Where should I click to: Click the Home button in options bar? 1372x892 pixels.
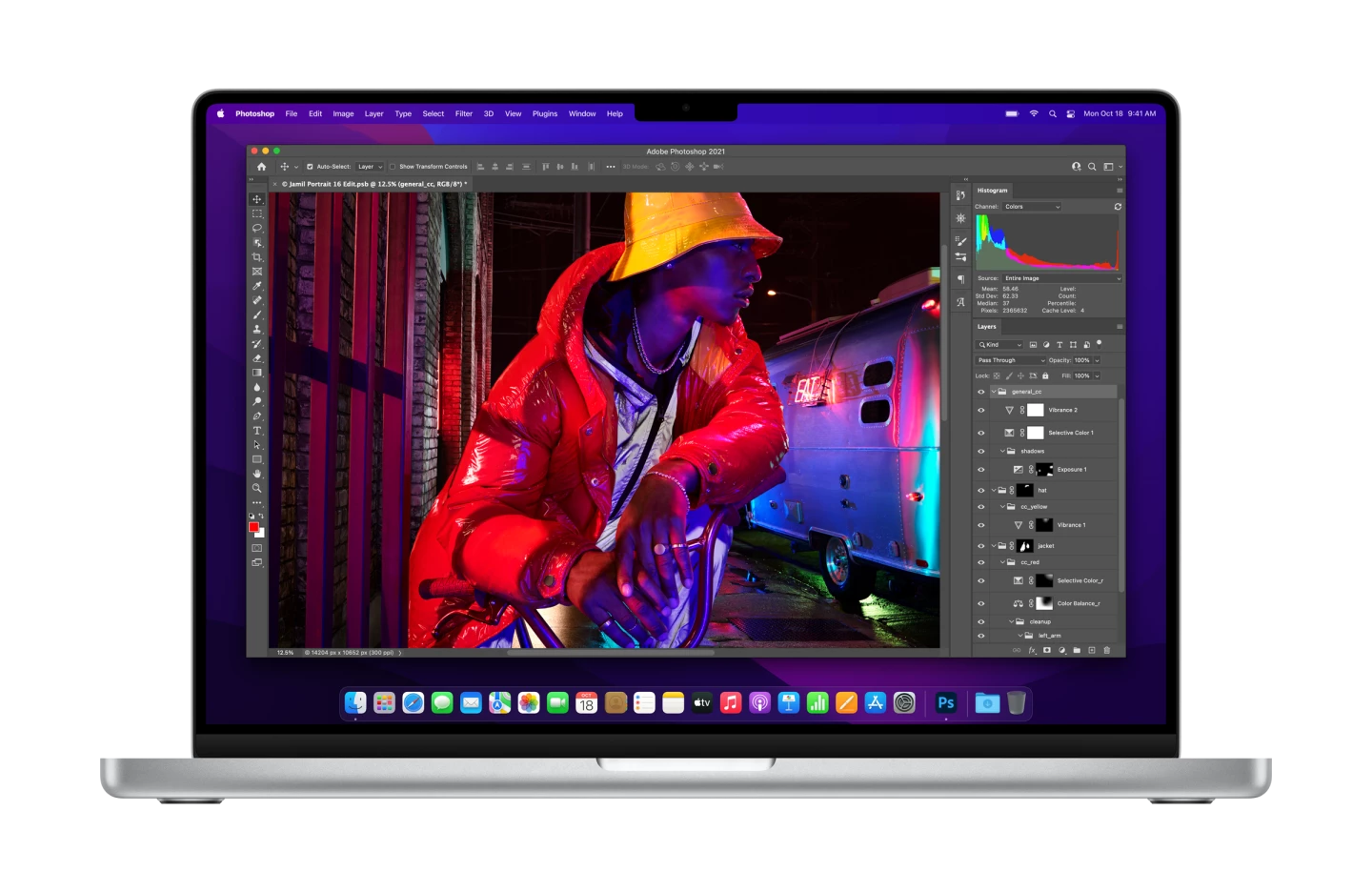pos(262,167)
